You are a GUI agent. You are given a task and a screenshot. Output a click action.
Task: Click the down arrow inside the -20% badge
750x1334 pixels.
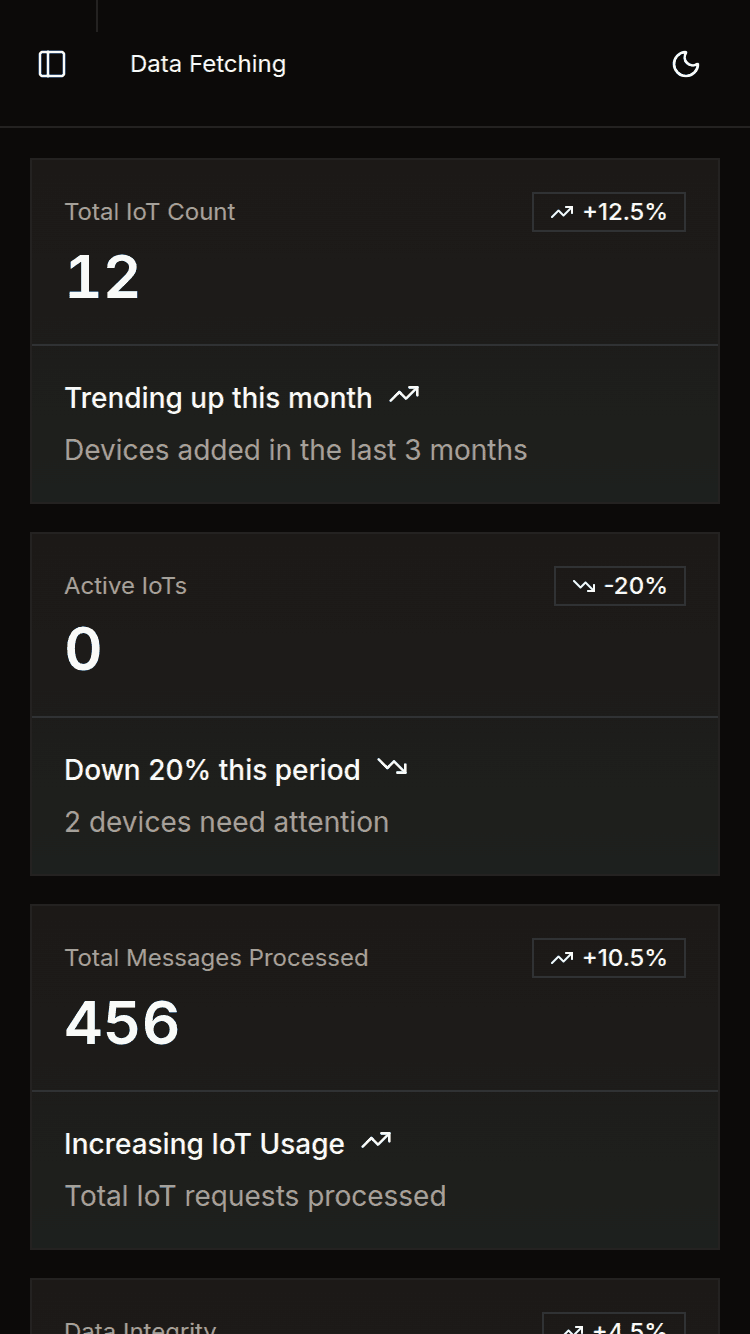pos(584,586)
